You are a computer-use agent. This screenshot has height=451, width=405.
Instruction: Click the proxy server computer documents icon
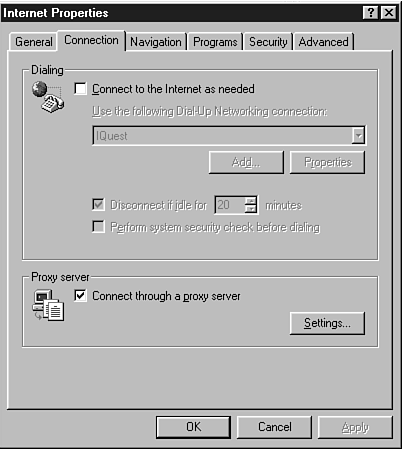(x=48, y=305)
